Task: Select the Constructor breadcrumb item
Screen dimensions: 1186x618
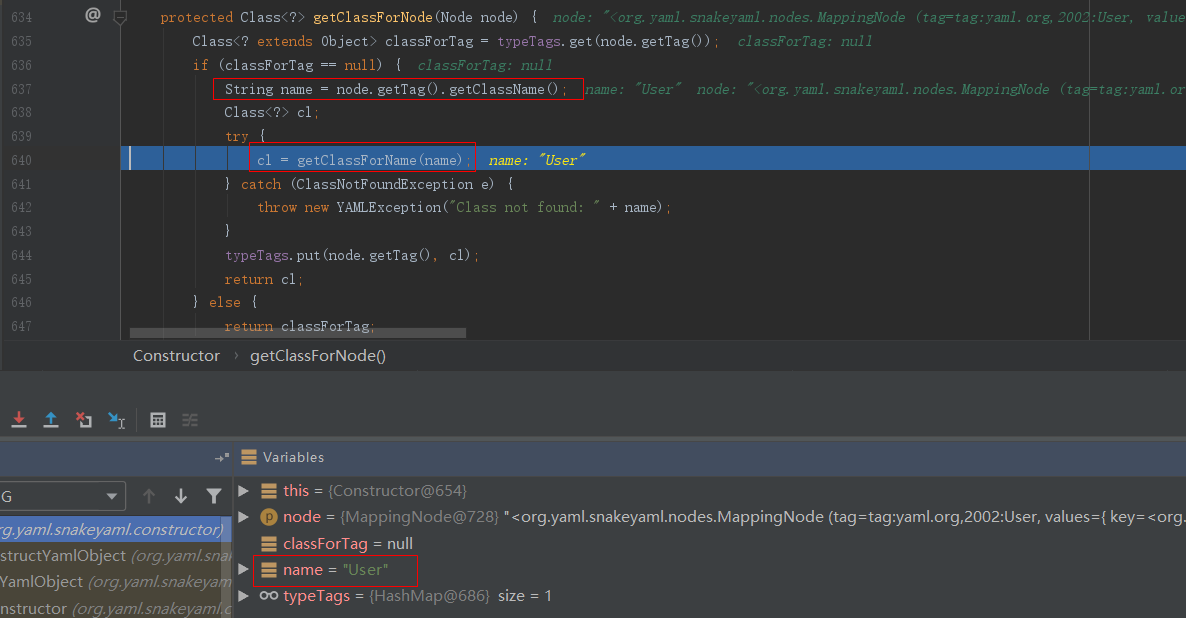Action: click(176, 356)
